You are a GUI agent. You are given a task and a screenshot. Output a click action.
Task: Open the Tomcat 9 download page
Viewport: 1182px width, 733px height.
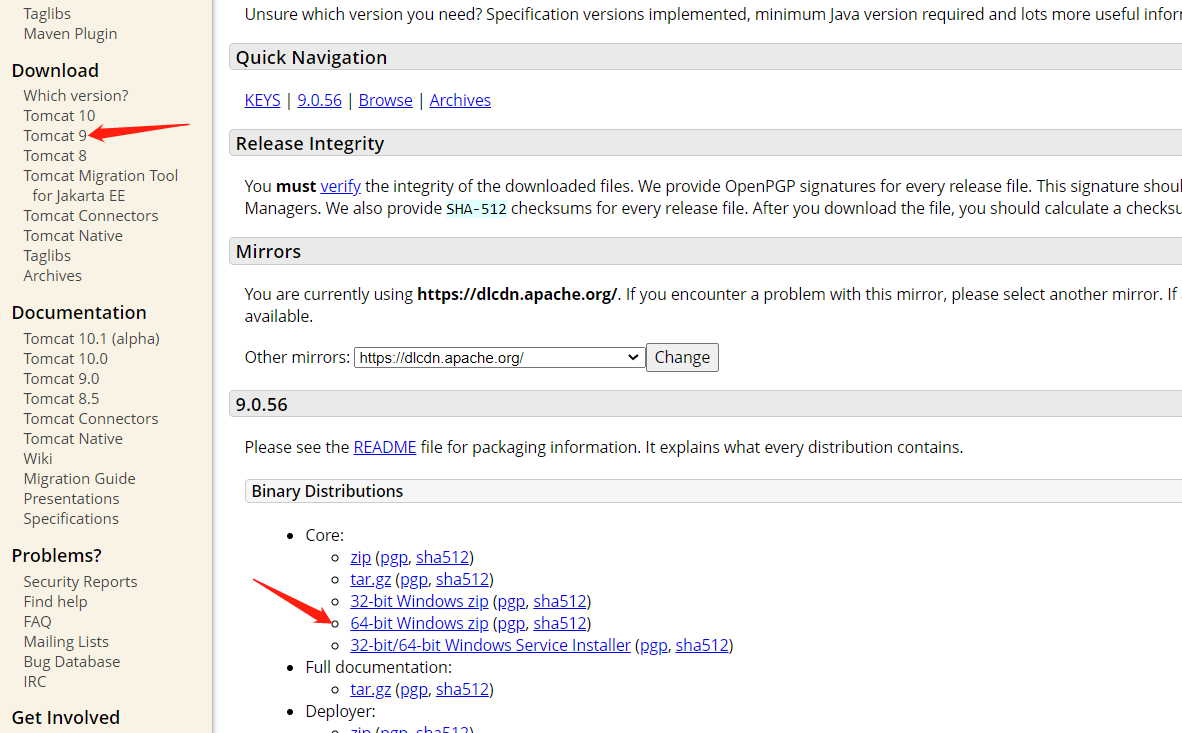pos(55,136)
